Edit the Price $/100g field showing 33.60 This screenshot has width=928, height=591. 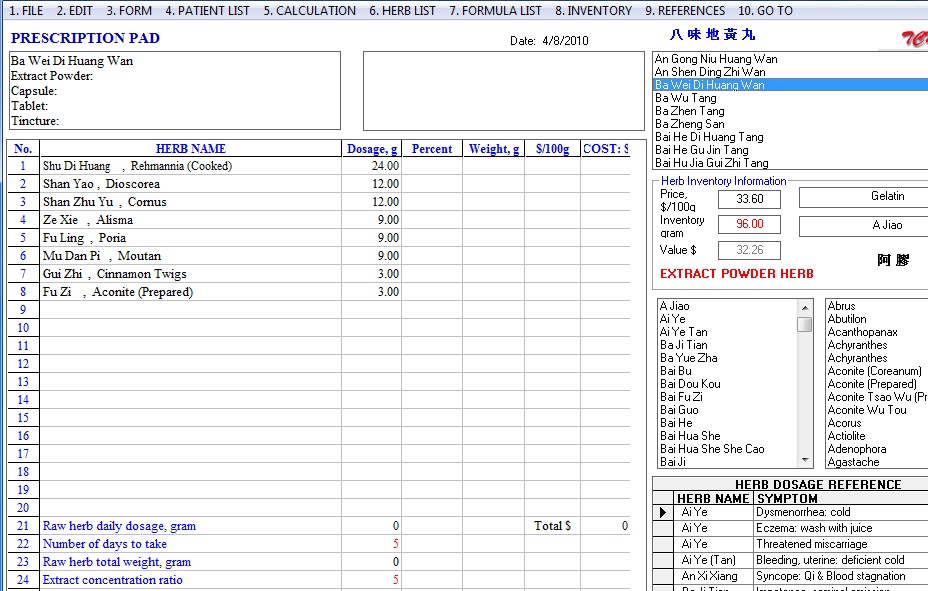click(748, 198)
